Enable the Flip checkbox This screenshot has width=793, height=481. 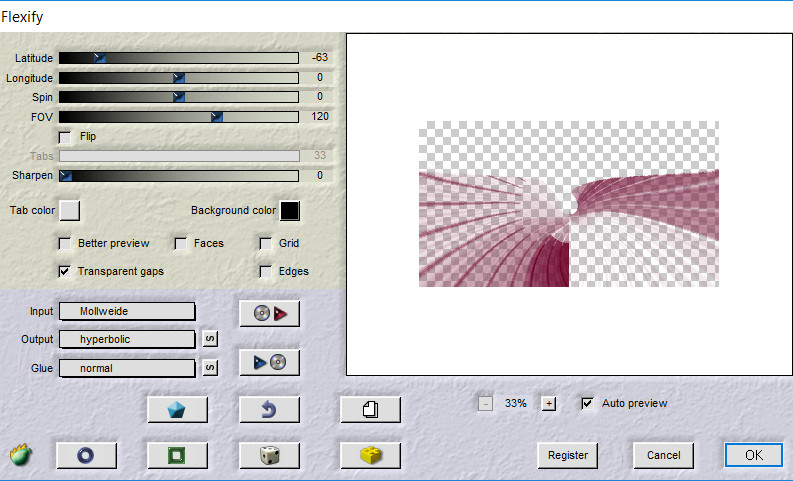click(x=66, y=136)
